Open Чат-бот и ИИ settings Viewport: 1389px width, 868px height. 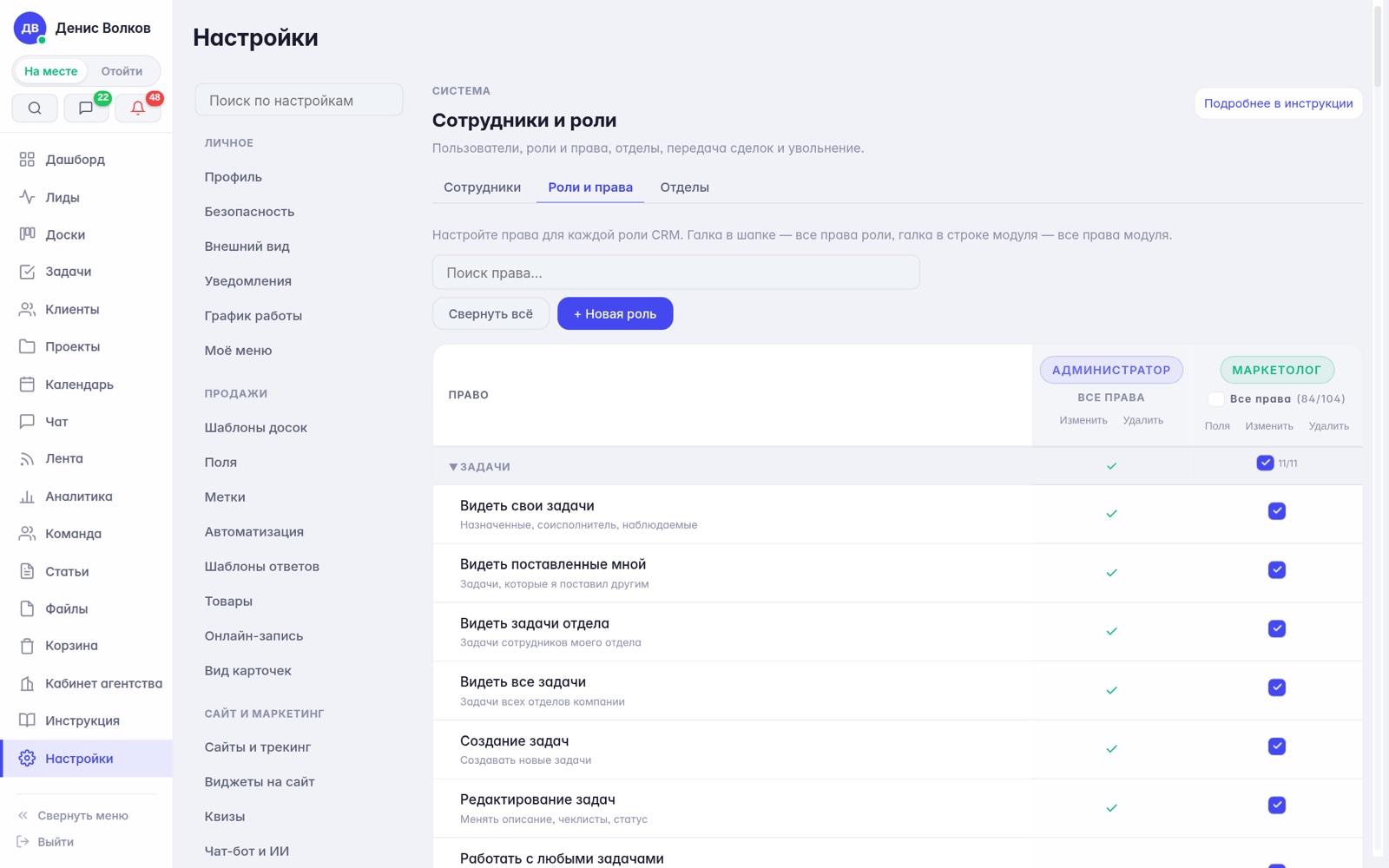point(247,852)
